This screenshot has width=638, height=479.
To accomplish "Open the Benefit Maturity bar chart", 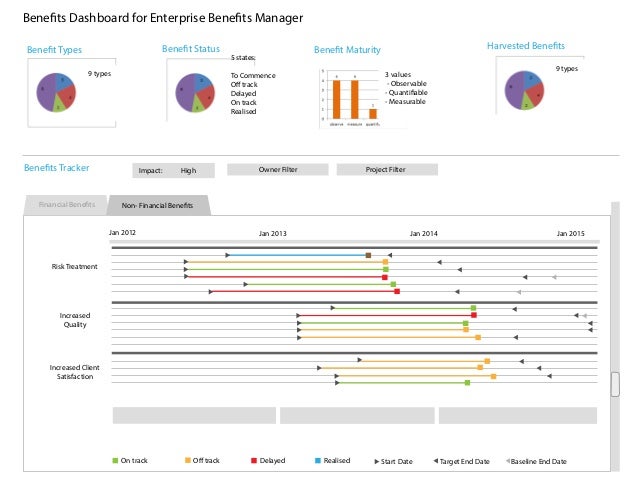I will (x=350, y=98).
